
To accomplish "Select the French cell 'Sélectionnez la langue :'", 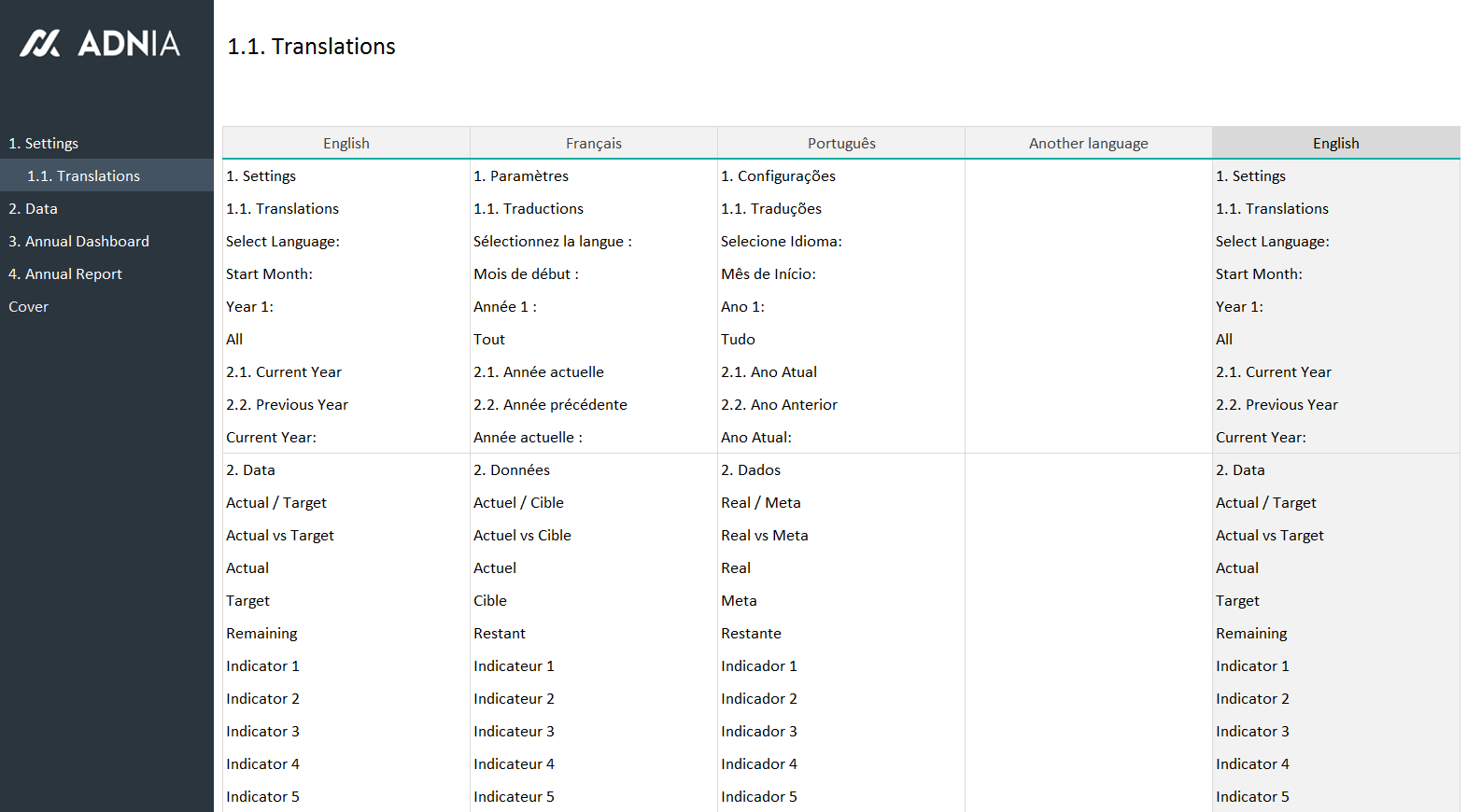I will [x=553, y=242].
